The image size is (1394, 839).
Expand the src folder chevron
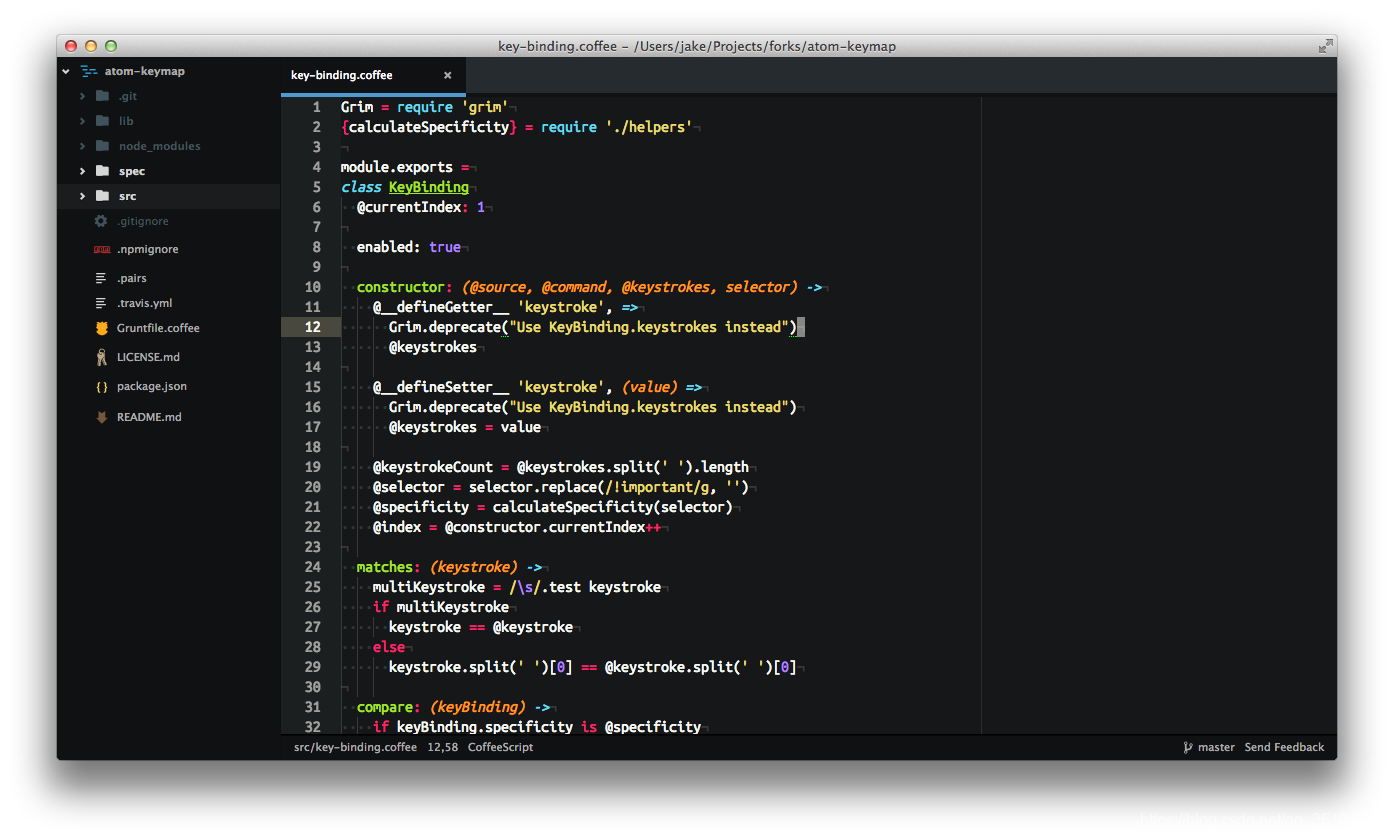click(x=82, y=196)
